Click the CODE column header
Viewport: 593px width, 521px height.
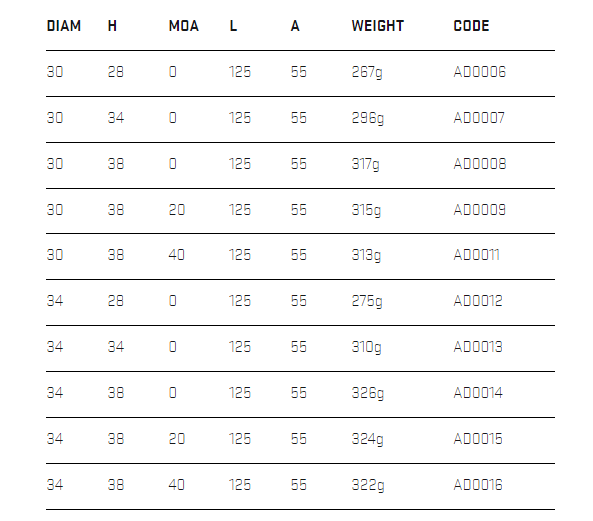pos(471,26)
